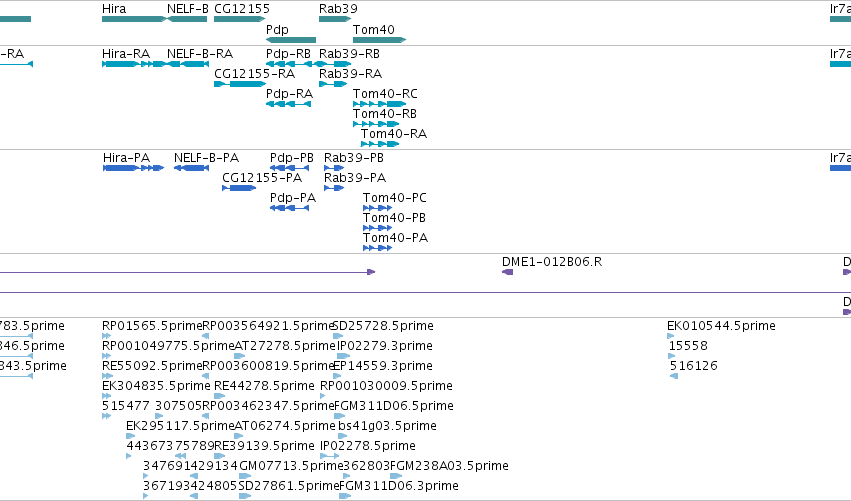Click the Tom40-PB protein feature
This screenshot has height=501, width=851.
377,229
